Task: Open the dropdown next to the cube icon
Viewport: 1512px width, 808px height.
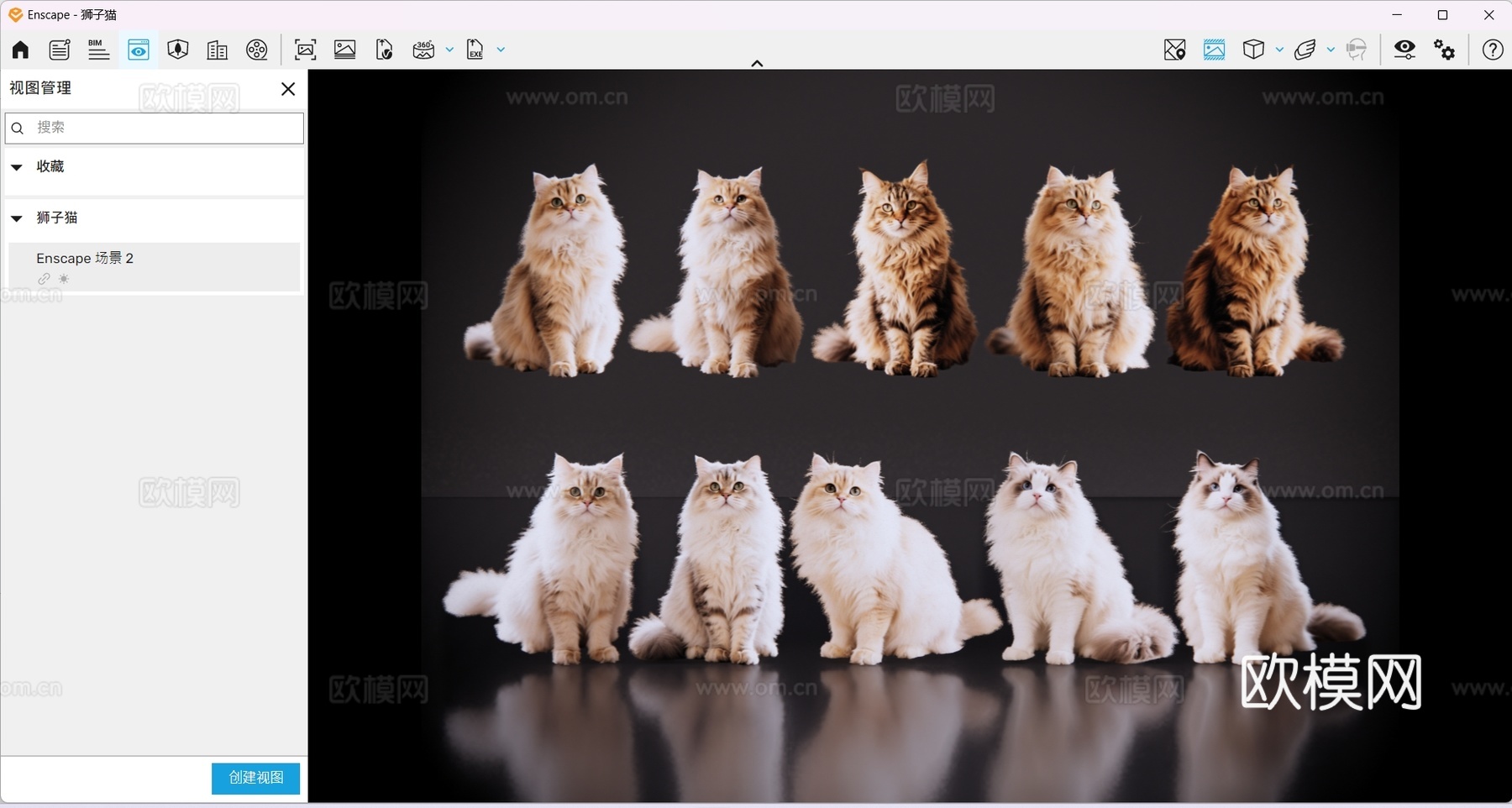Action: [1279, 50]
